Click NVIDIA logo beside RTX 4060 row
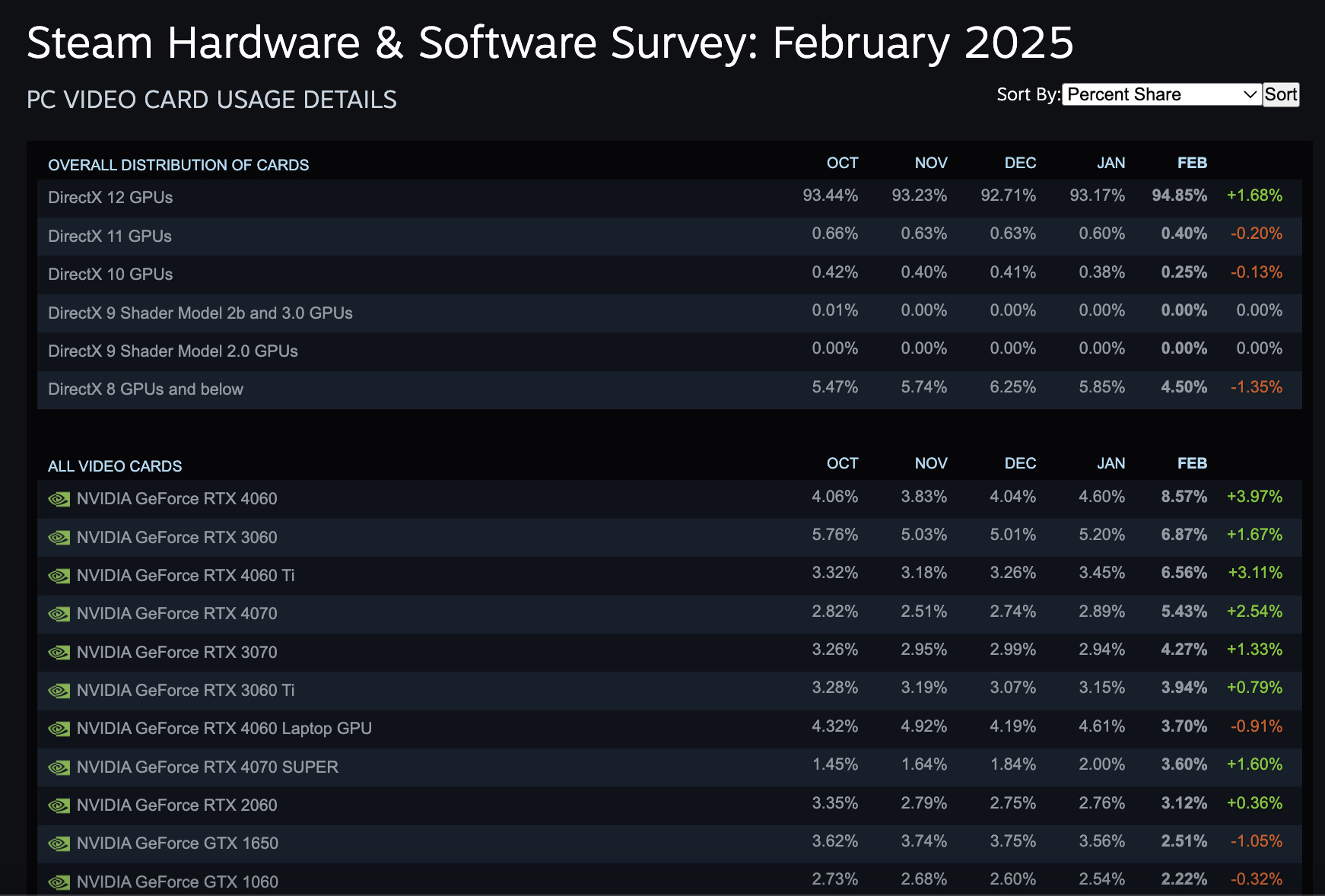The height and width of the screenshot is (896, 1325). click(x=59, y=499)
